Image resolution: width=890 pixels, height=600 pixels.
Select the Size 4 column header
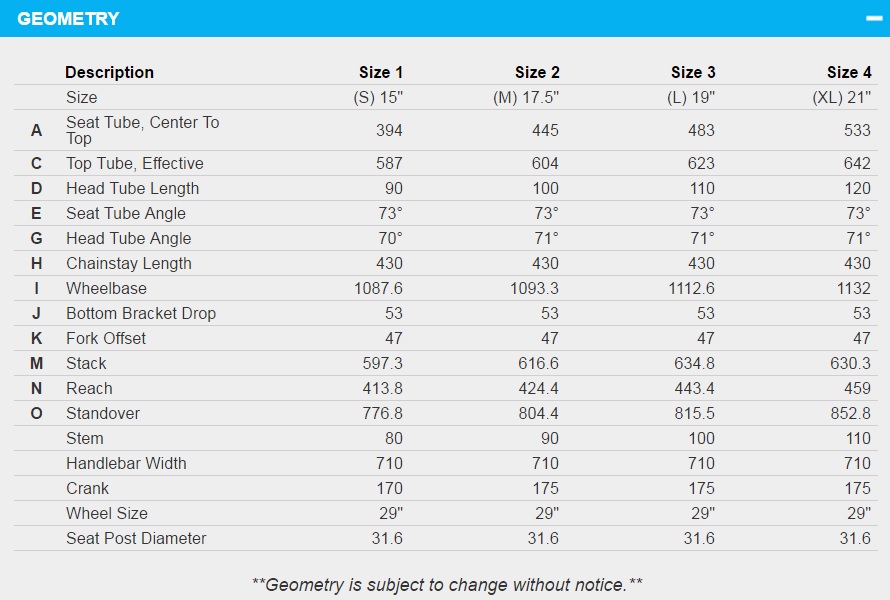coord(849,72)
